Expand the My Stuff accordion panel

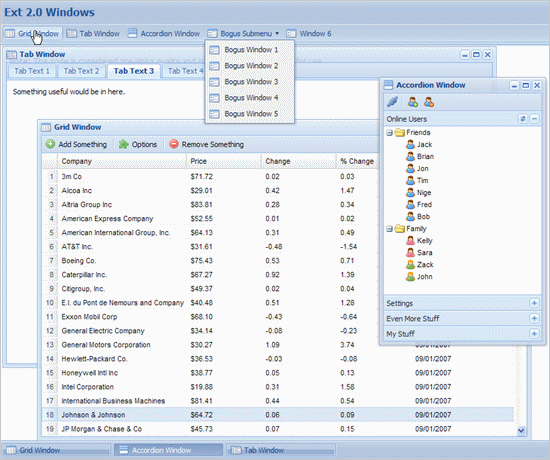pyautogui.click(x=534, y=333)
